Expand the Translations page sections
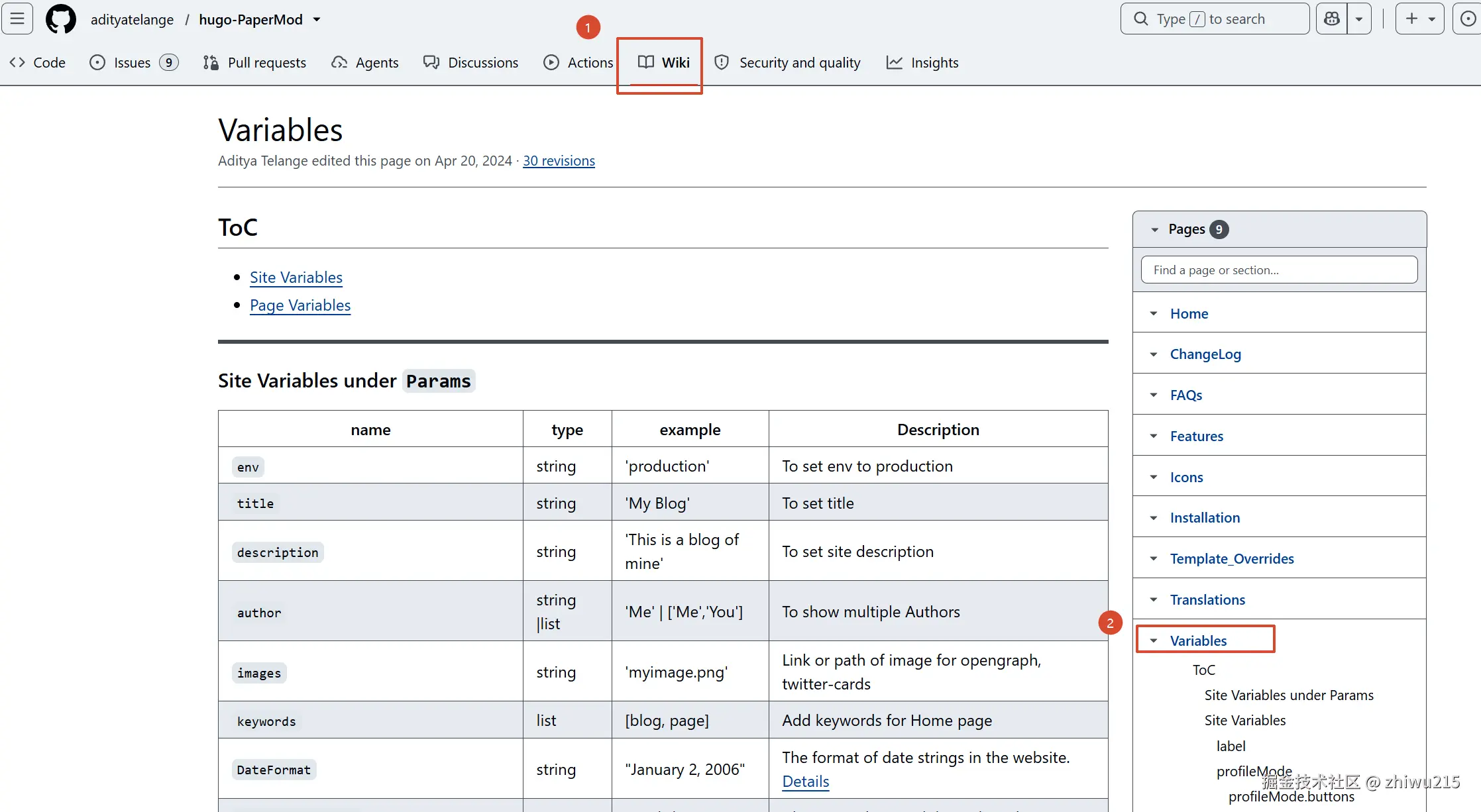This screenshot has width=1481, height=812. pyautogui.click(x=1154, y=600)
